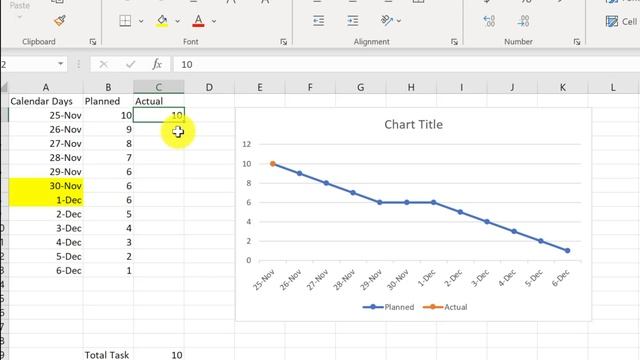This screenshot has width=640, height=360.
Task: Open the Font group dialog launcher
Action: click(x=284, y=42)
